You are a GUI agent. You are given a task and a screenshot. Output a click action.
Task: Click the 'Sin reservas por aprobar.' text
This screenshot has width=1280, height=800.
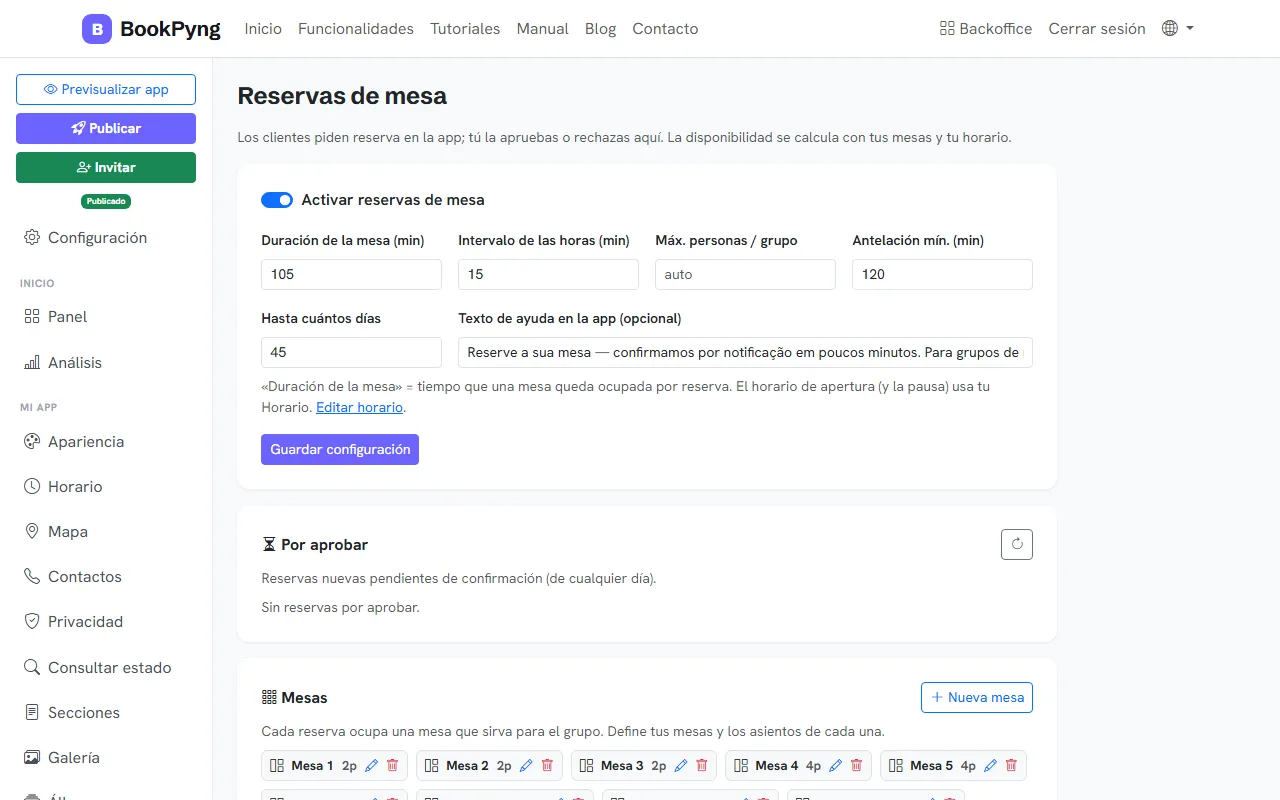tap(340, 607)
